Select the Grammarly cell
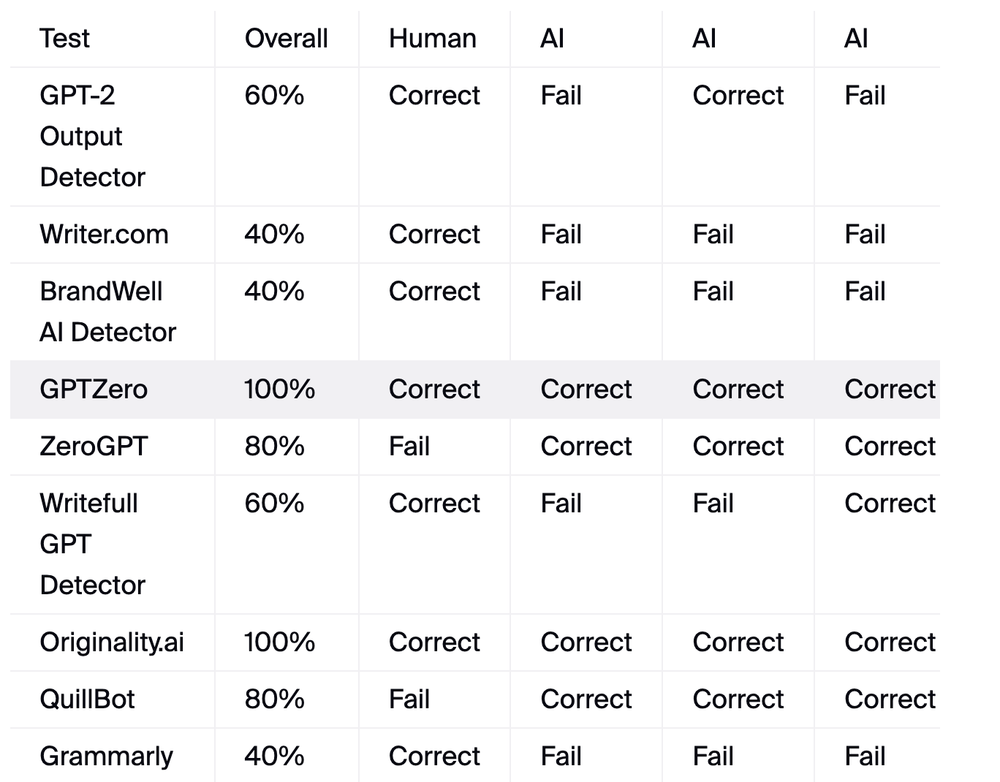1000x782 pixels. (x=107, y=757)
